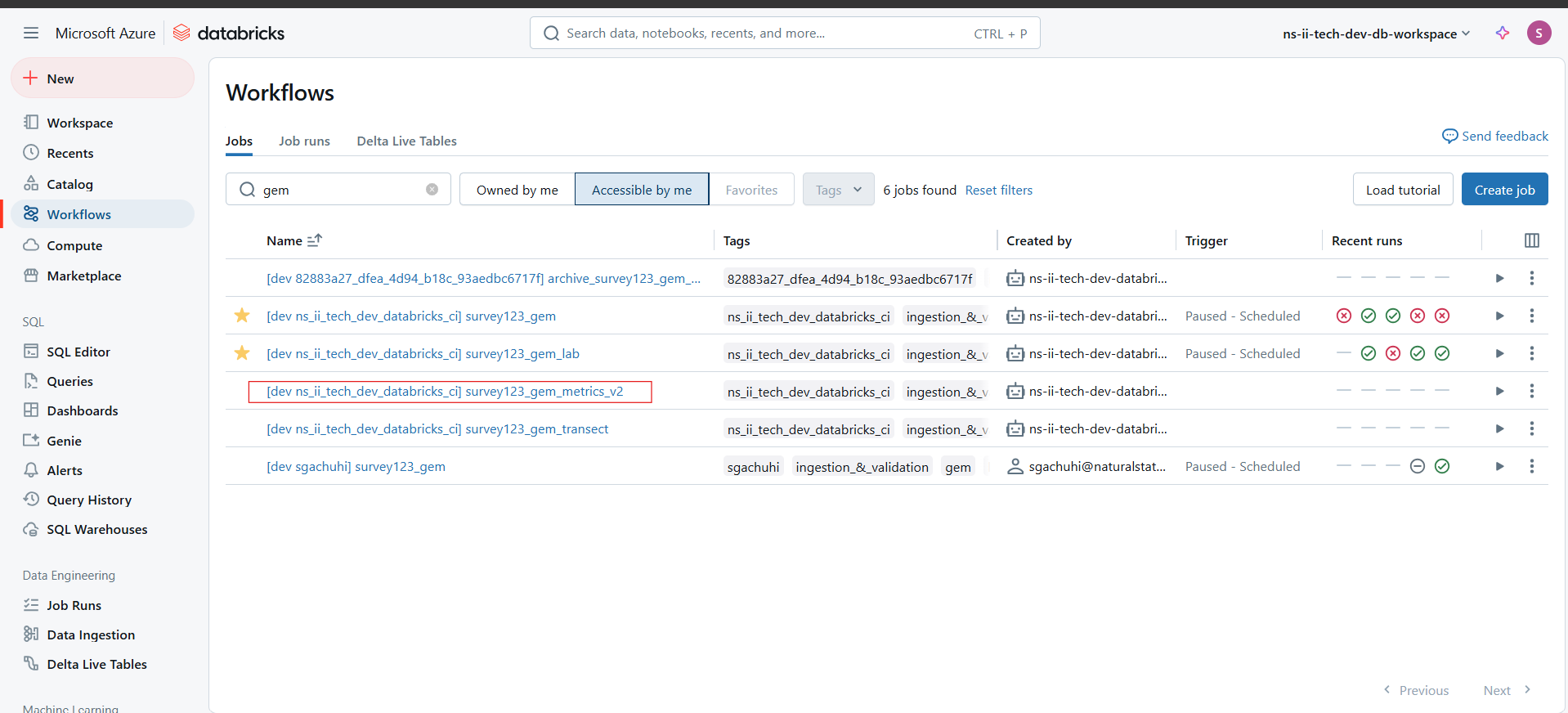The width and height of the screenshot is (1568, 713).
Task: Open the latest successful run of survey123_gem_lab
Action: click(1442, 353)
